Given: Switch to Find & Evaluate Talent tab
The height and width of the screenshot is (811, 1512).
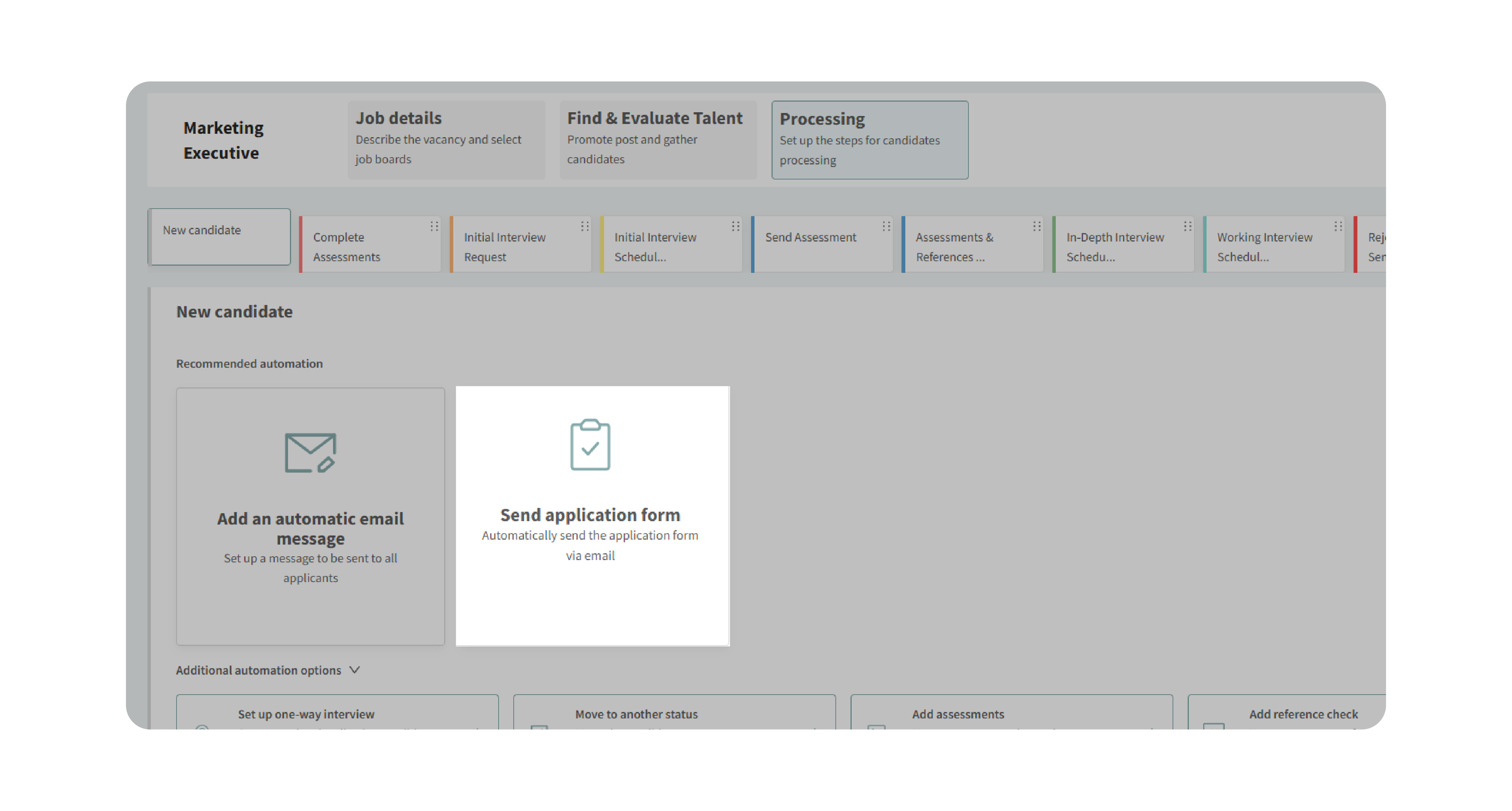Looking at the screenshot, I should click(657, 139).
